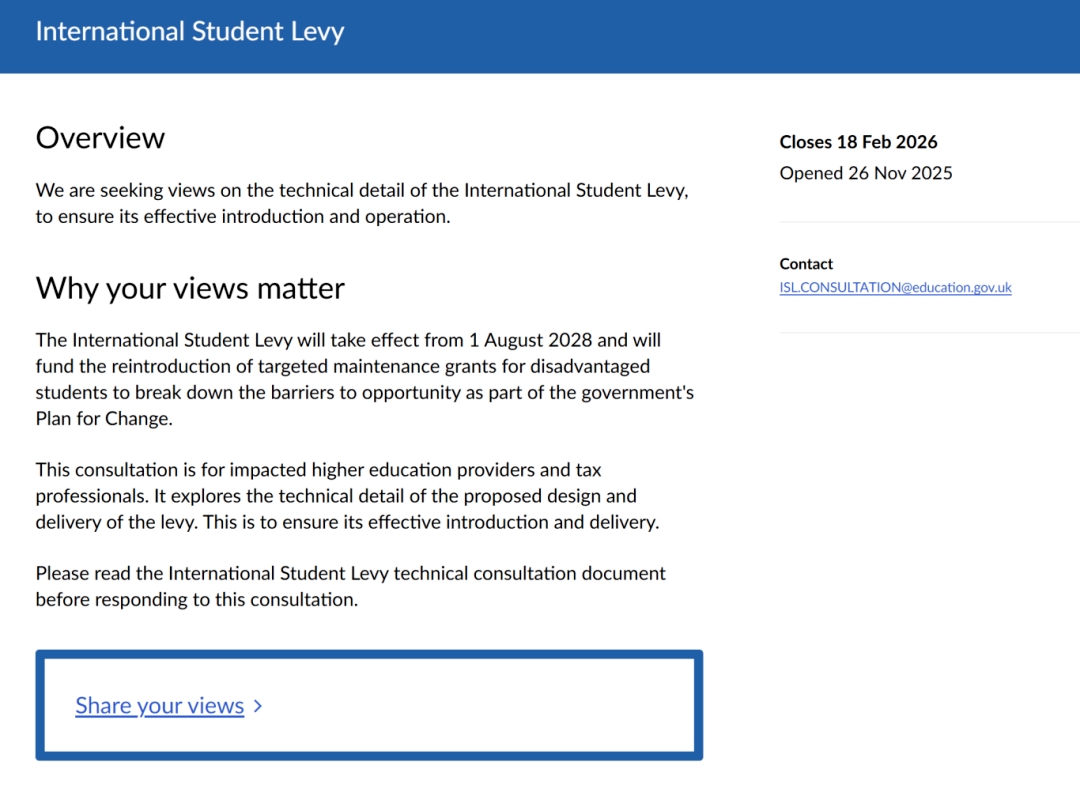Select the Overview heading
This screenshot has height=788, width=1080.
[x=100, y=137]
